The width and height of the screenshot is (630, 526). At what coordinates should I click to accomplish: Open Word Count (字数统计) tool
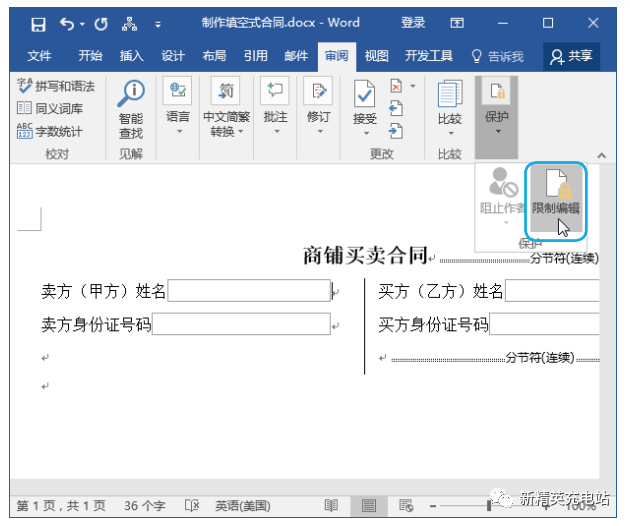[50, 131]
